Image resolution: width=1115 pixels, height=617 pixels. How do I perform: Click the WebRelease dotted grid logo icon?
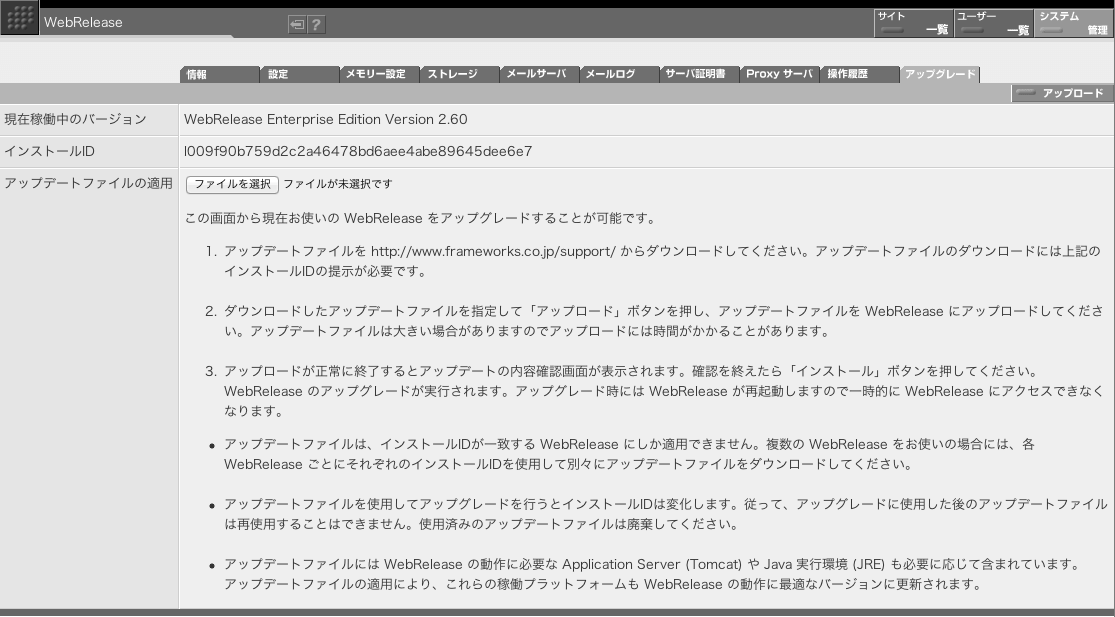pyautogui.click(x=20, y=18)
